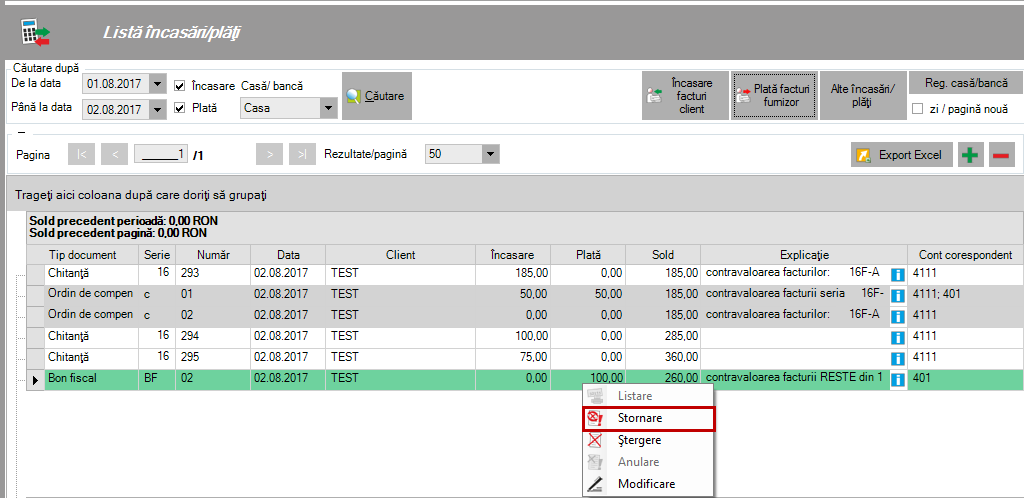
Task: Click the red X Ștergere icon
Action: (595, 440)
